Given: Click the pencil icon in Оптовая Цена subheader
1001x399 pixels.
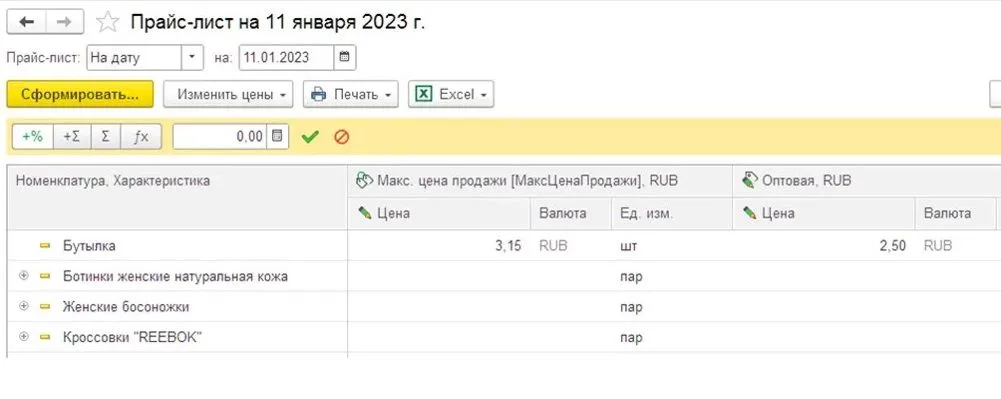Looking at the screenshot, I should tap(749, 213).
